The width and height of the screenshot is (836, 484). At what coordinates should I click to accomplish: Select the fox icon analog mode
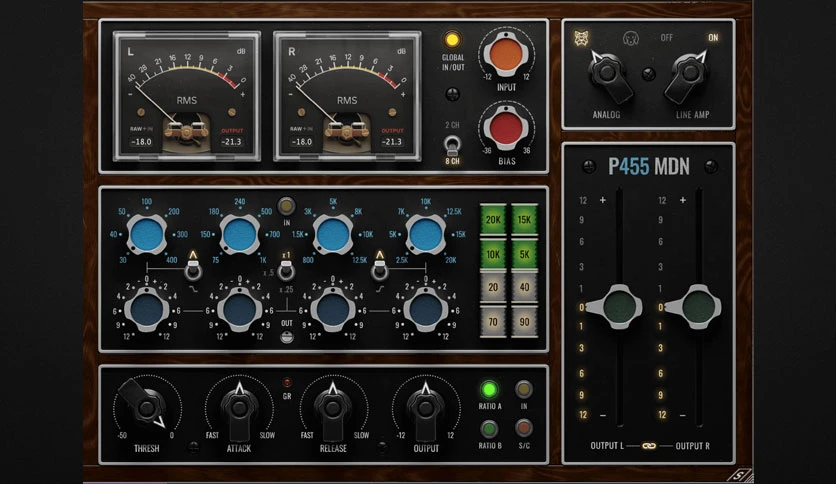(x=581, y=38)
